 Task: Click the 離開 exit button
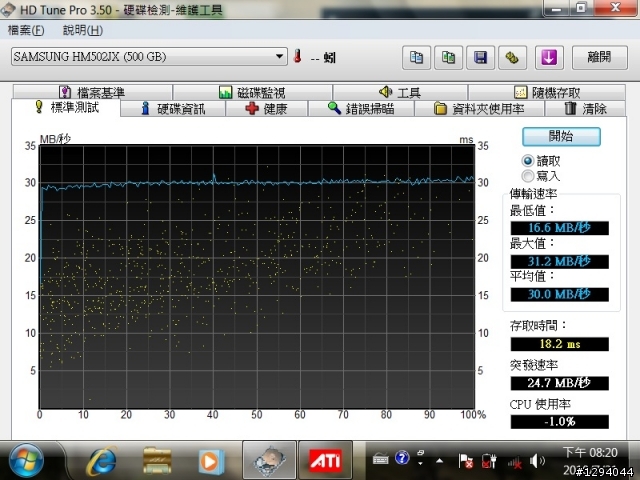(x=600, y=58)
